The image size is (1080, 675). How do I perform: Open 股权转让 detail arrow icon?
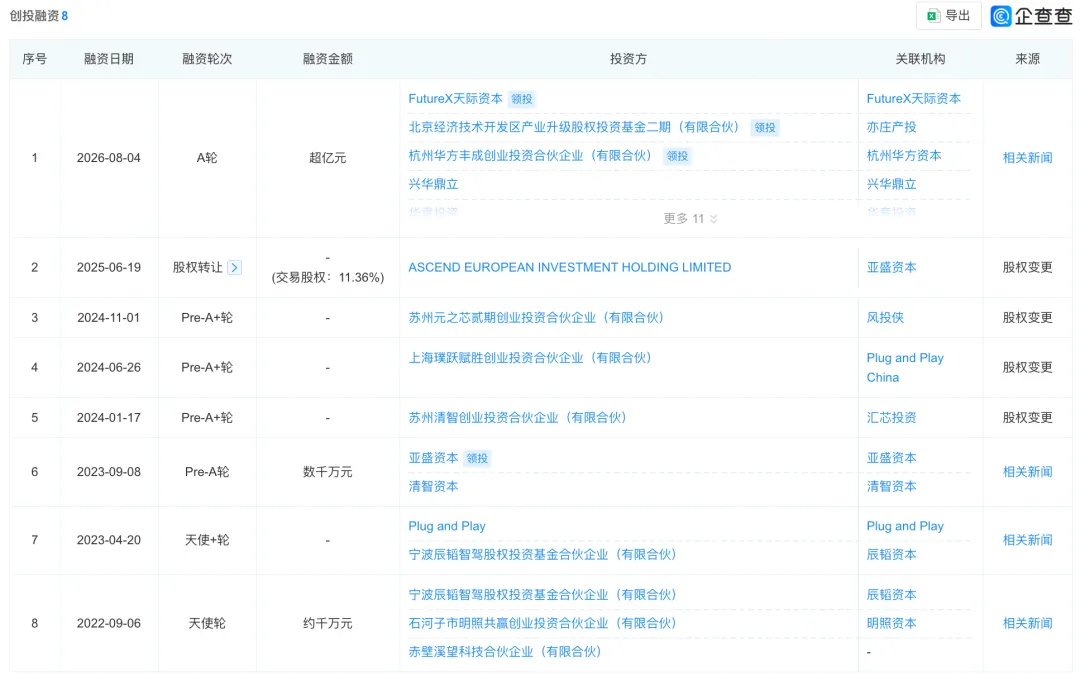click(235, 267)
